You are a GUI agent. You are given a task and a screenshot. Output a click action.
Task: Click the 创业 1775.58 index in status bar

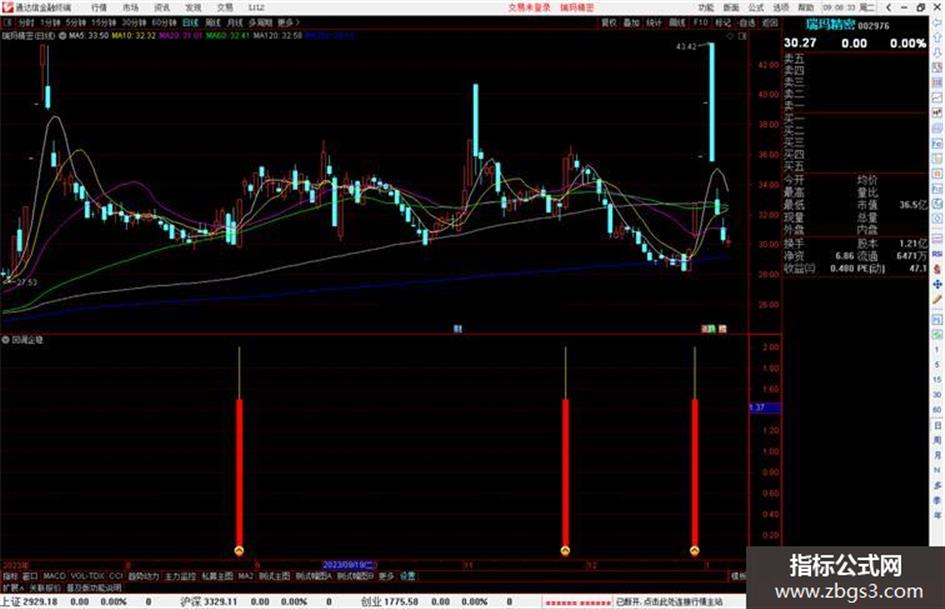tap(389, 602)
